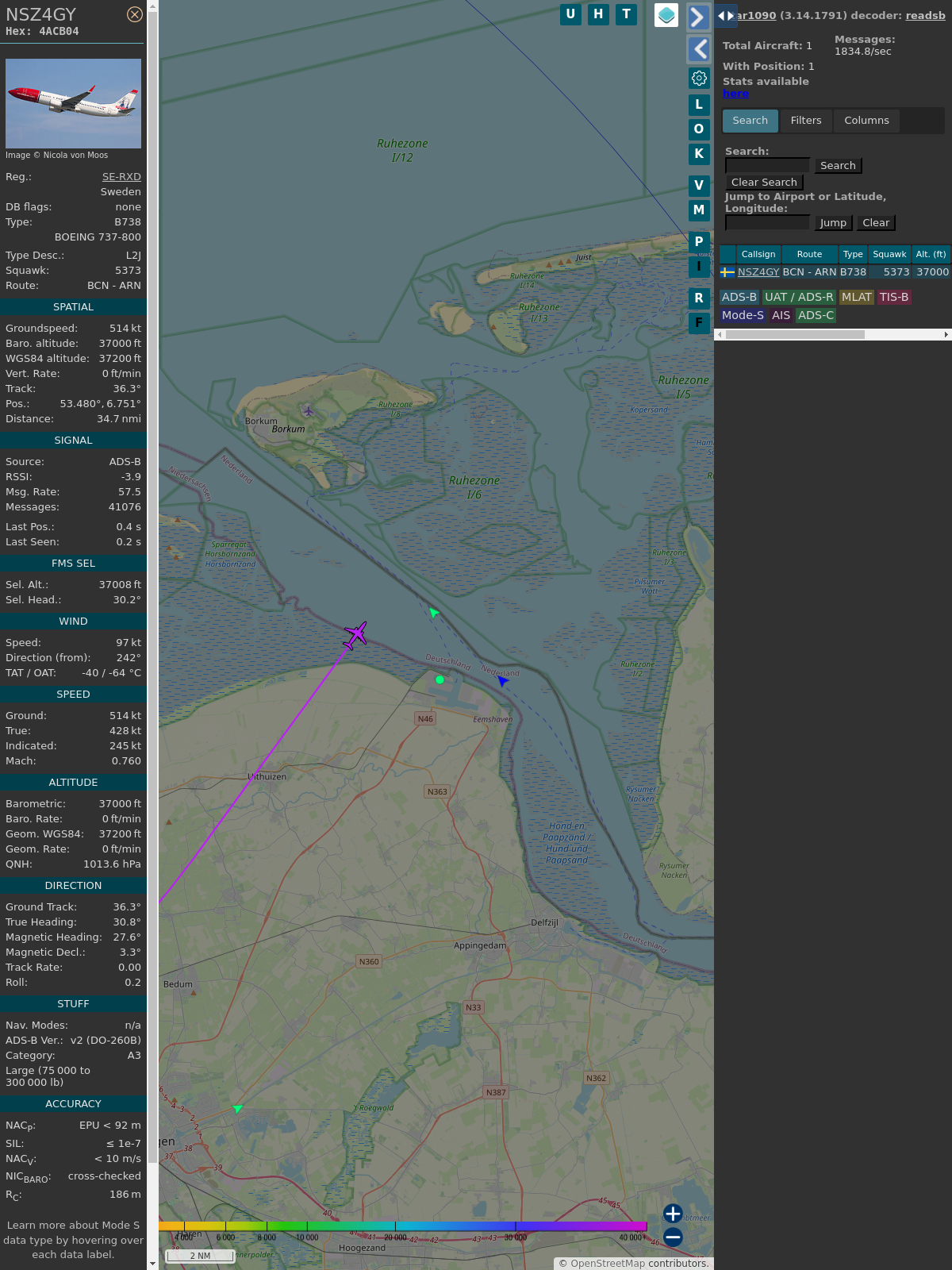Open the map layer switcher icon
Image resolution: width=952 pixels, height=1270 pixels.
pyautogui.click(x=666, y=15)
